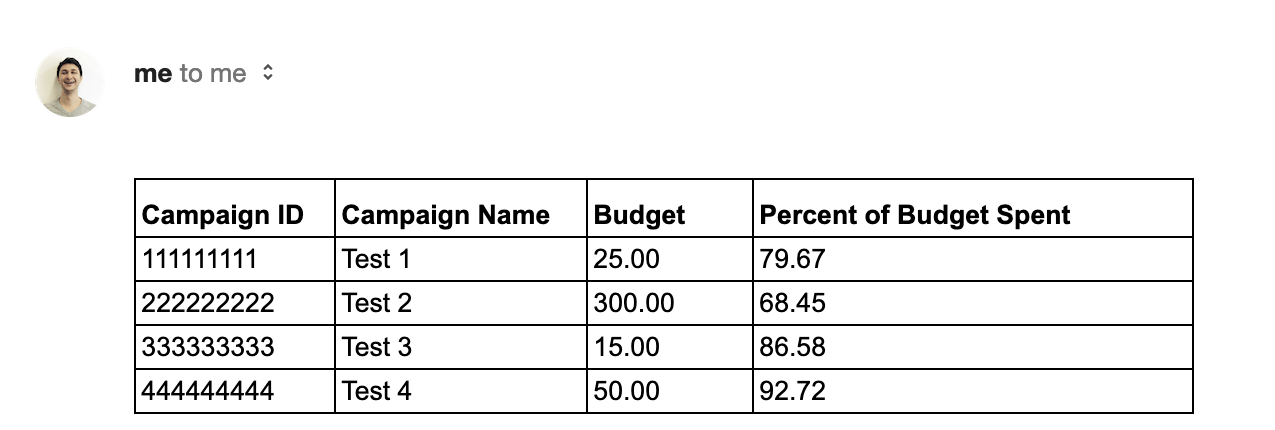
Task: Click campaign ID 333333333 cell
Action: pyautogui.click(x=207, y=347)
